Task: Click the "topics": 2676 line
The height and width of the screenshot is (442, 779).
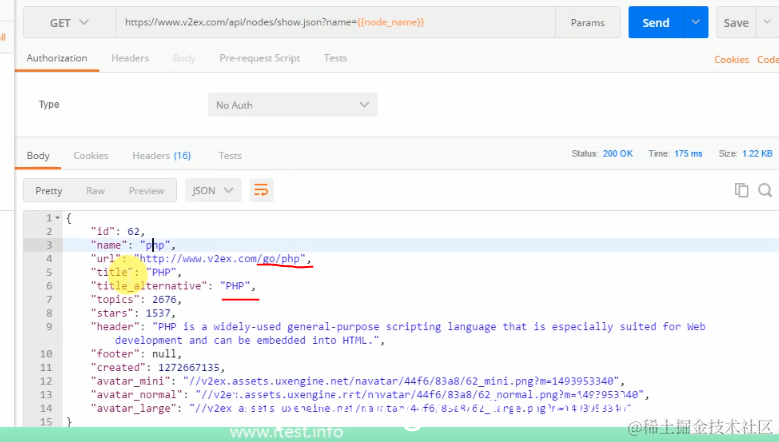Action: (x=136, y=299)
